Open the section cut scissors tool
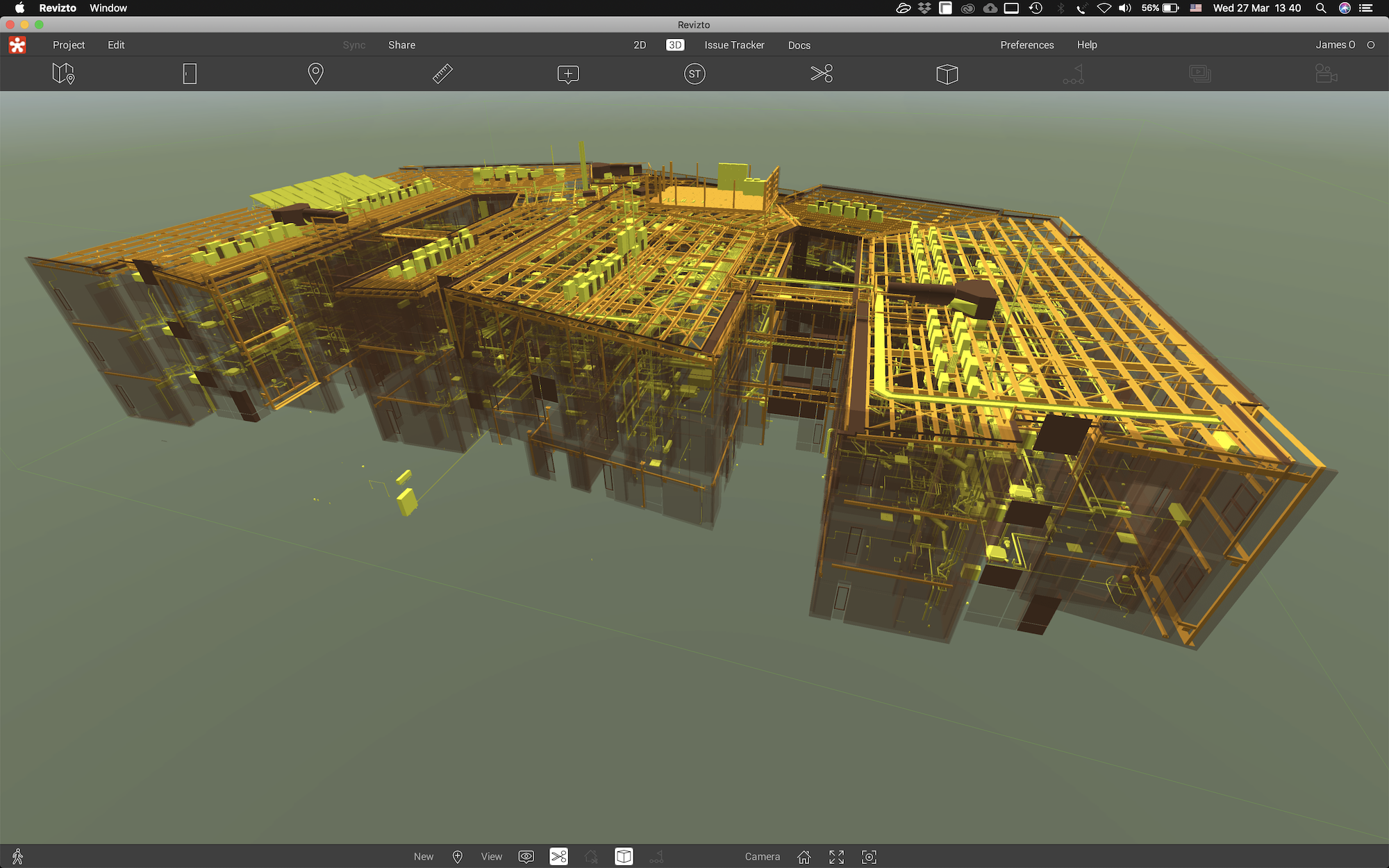 coord(822,74)
